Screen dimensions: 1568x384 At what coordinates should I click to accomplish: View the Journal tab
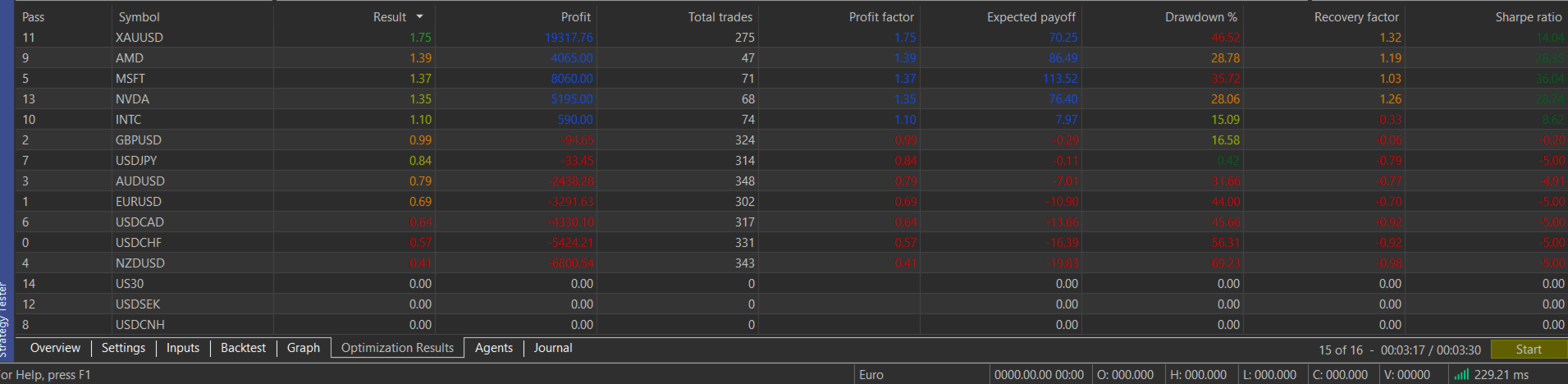tap(553, 348)
